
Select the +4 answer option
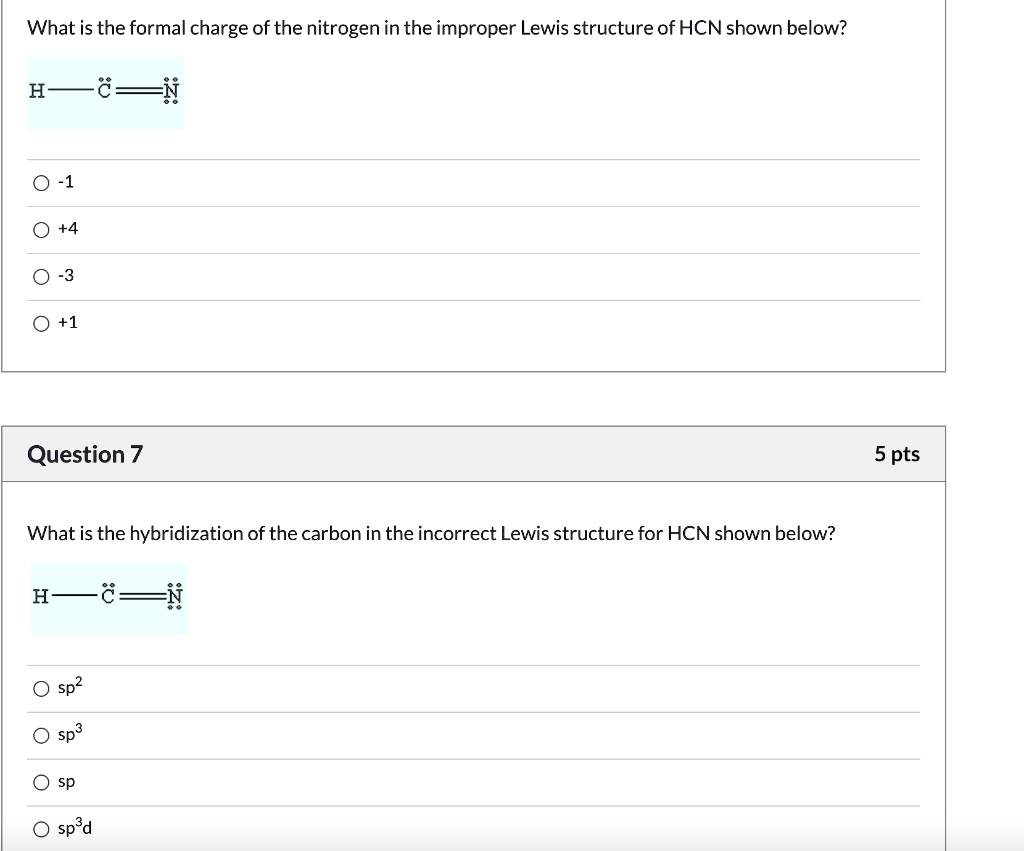(42, 229)
